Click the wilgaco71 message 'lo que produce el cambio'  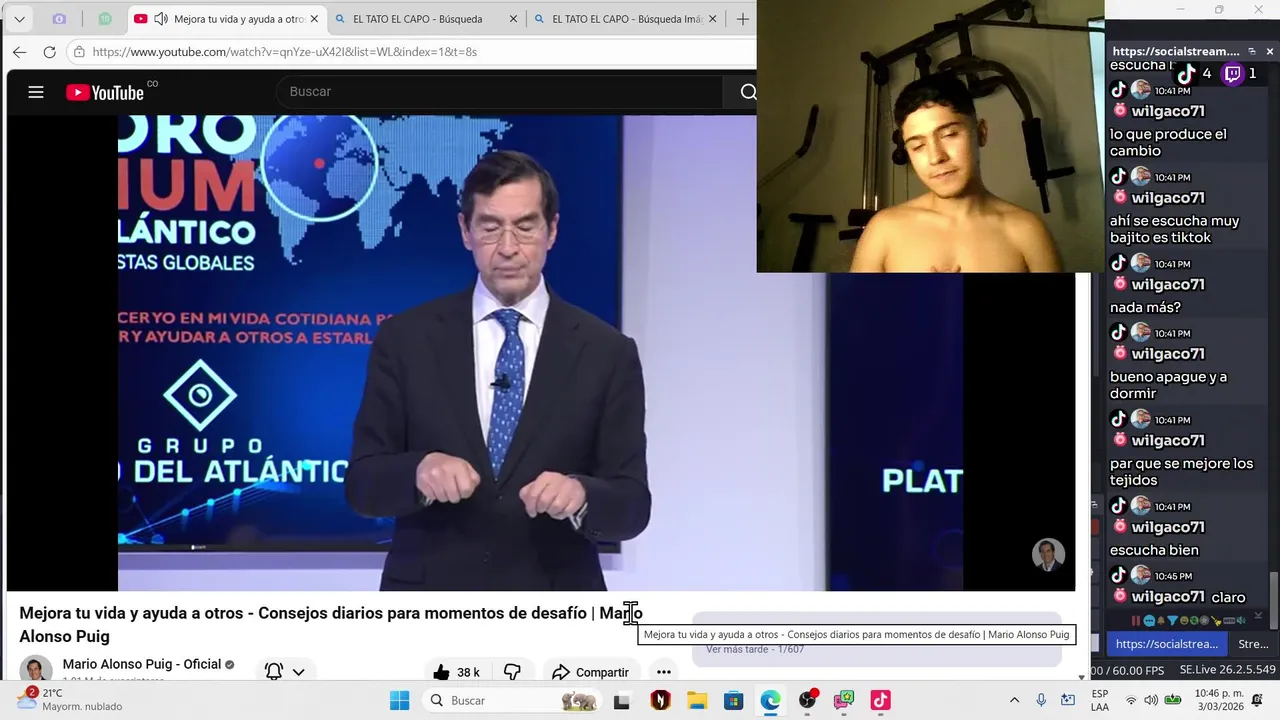coord(1168,142)
